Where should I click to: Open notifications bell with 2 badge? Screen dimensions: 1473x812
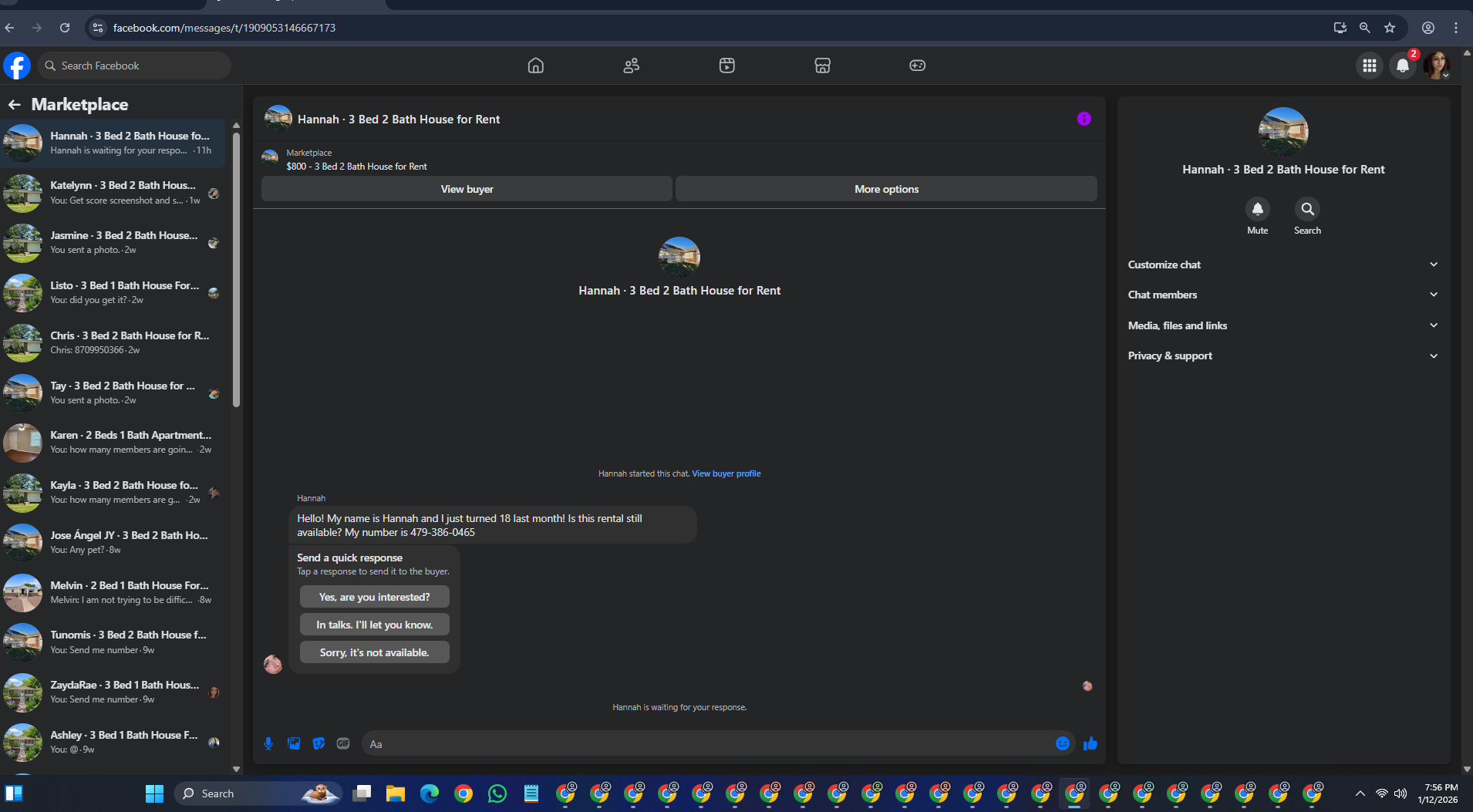tap(1403, 66)
